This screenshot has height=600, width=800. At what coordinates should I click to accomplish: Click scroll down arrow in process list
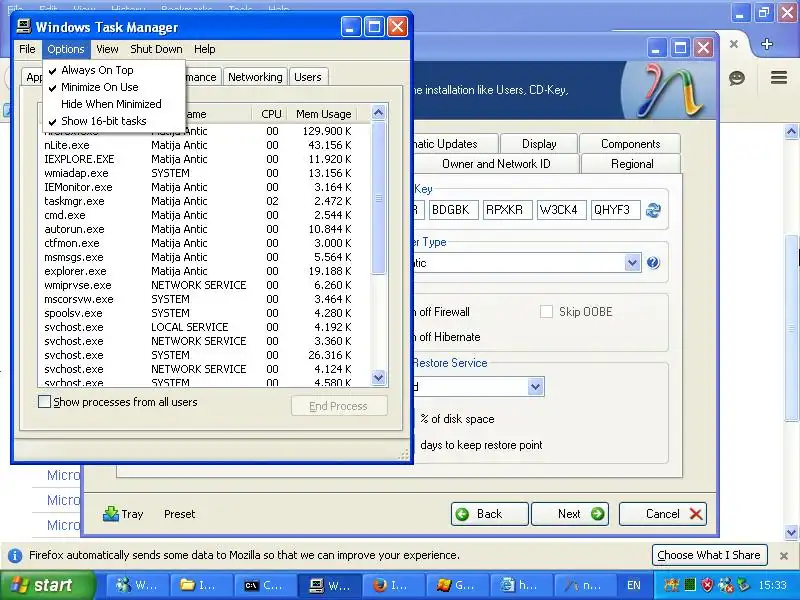378,378
